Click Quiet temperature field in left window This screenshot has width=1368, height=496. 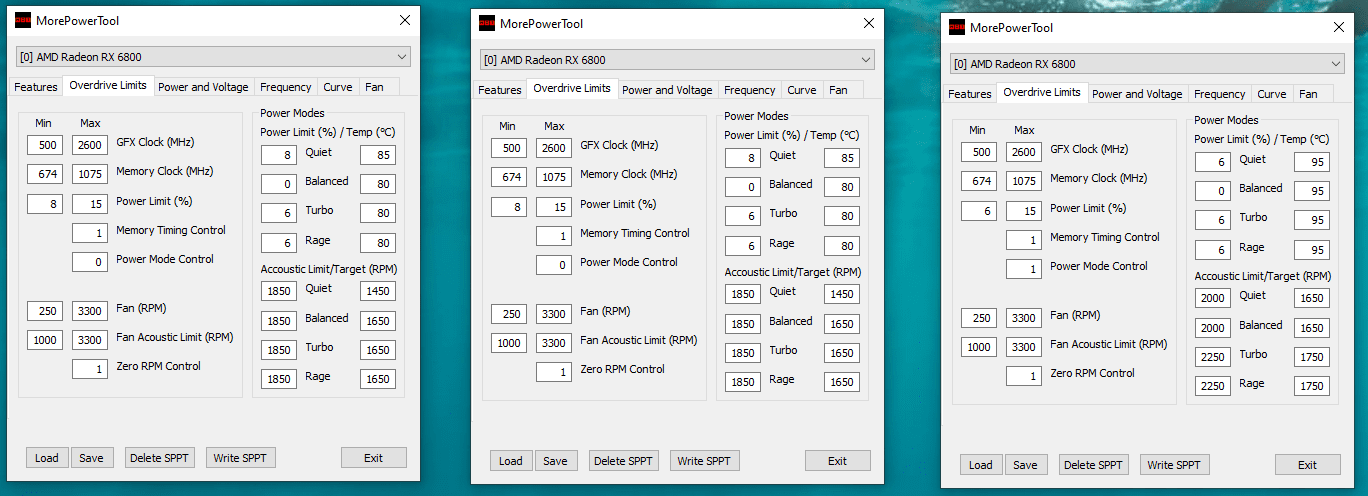coord(378,155)
